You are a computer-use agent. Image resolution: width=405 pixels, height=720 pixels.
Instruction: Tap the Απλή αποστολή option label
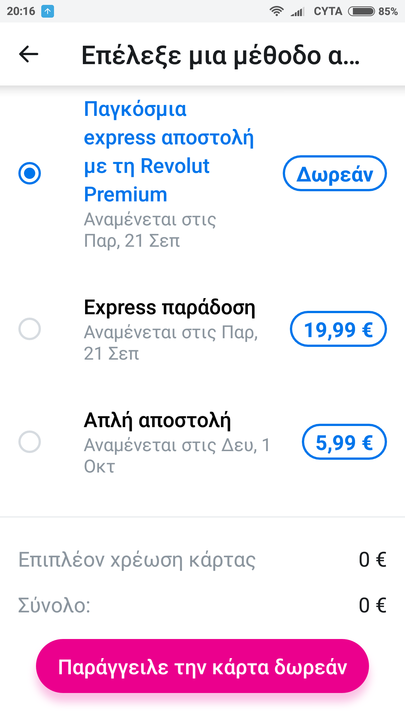click(x=157, y=421)
